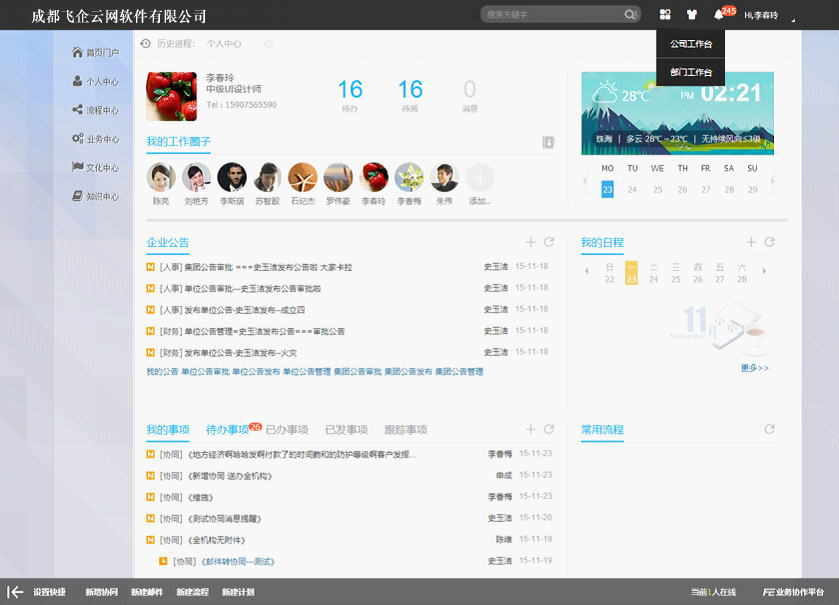Go to previous week in the weather calendar
The image size is (839, 605).
(585, 181)
